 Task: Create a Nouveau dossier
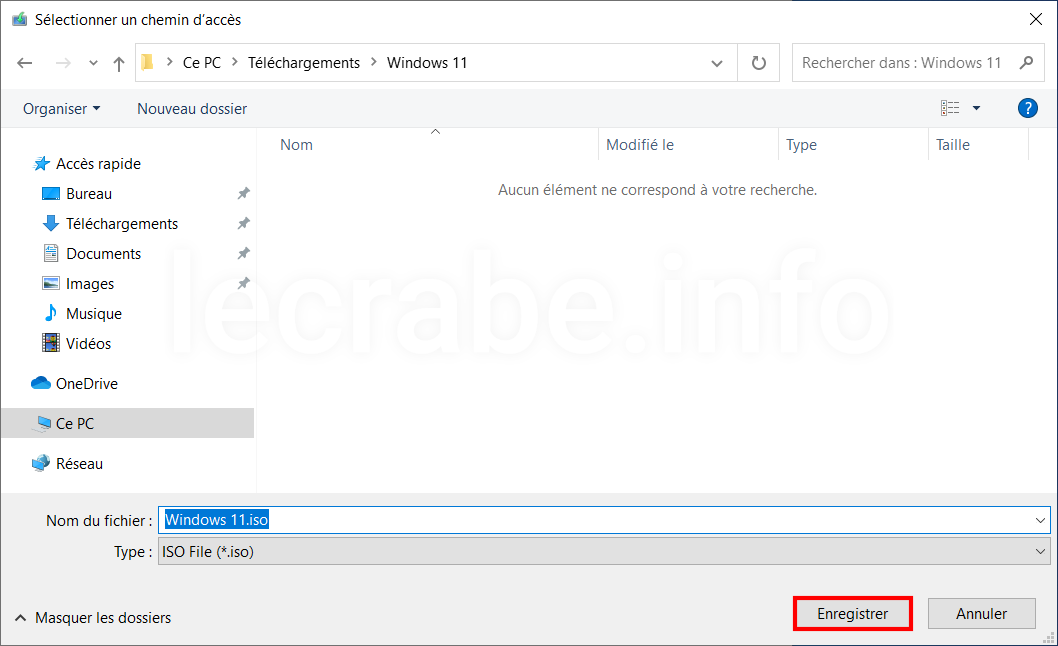[x=192, y=109]
